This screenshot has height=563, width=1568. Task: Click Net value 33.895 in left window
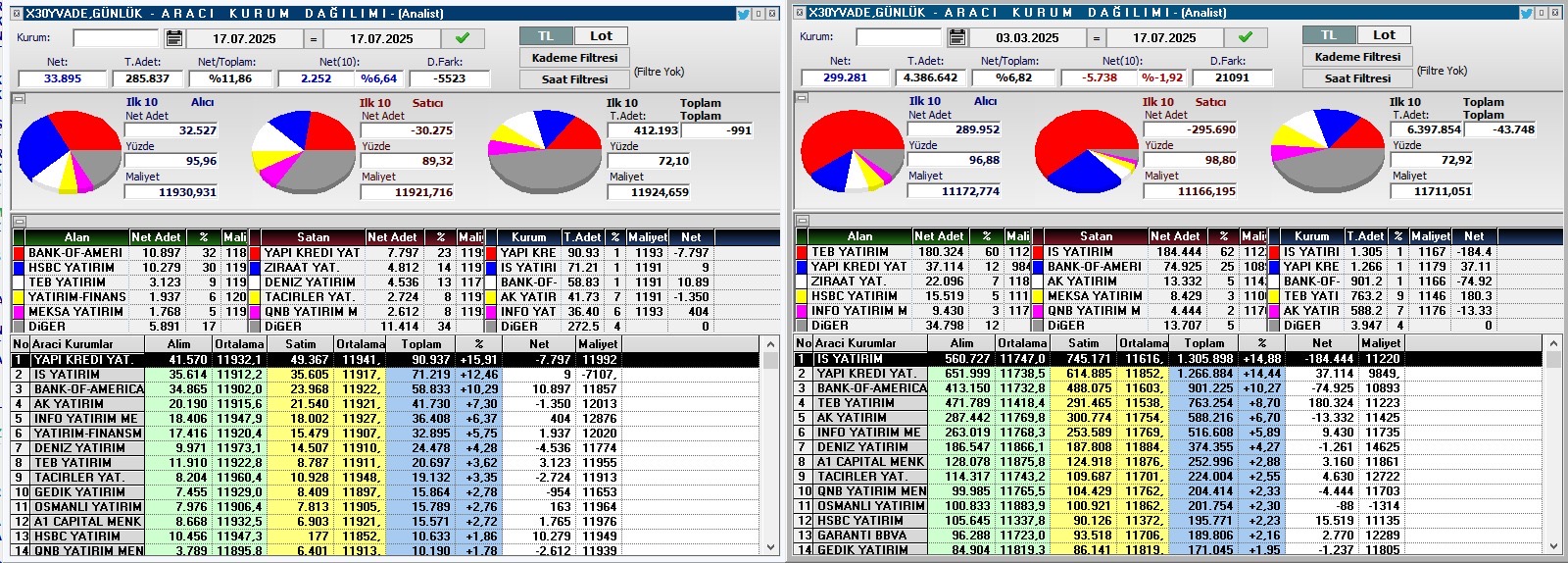tap(63, 78)
